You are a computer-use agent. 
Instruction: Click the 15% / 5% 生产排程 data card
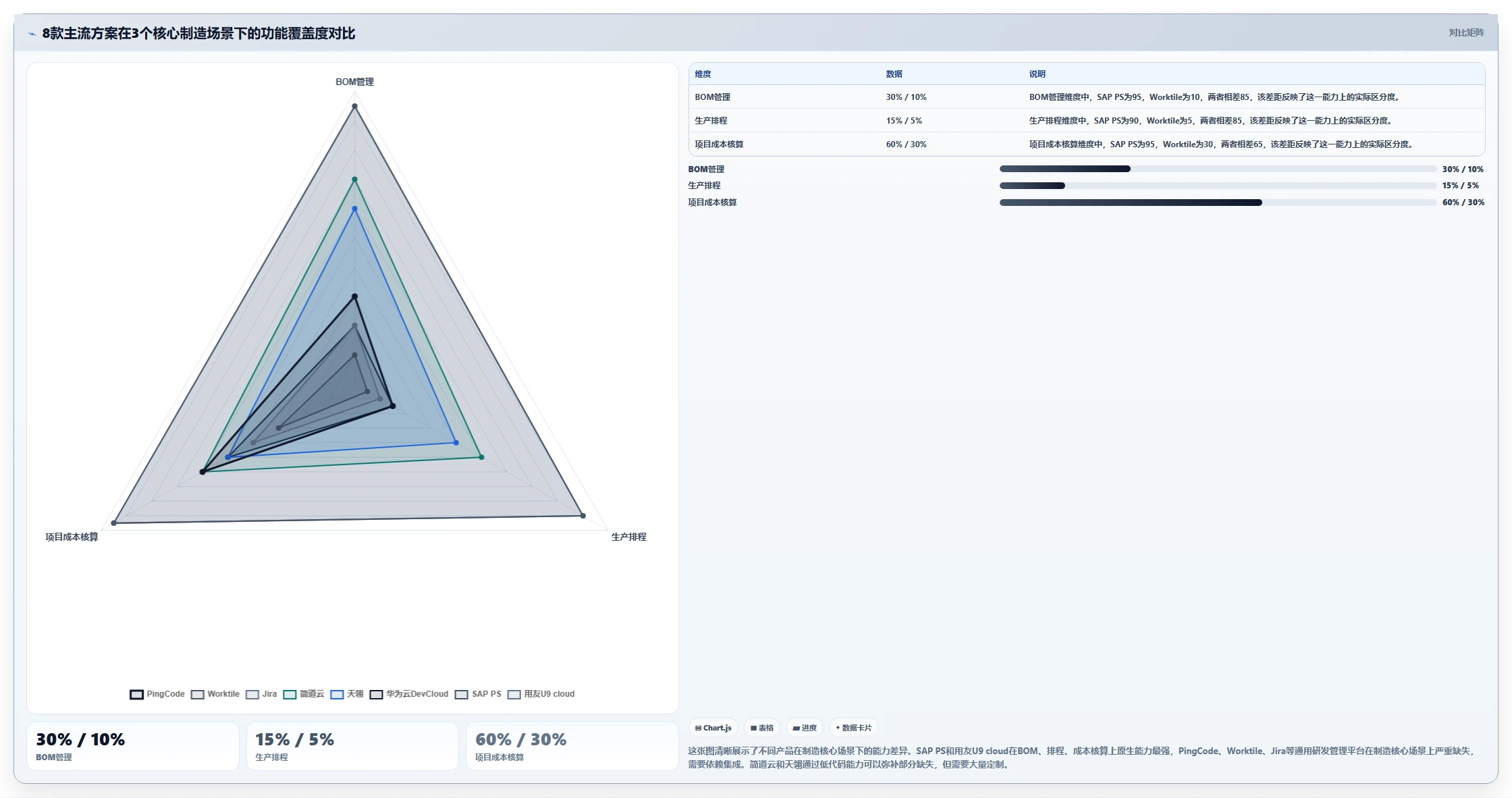352,746
